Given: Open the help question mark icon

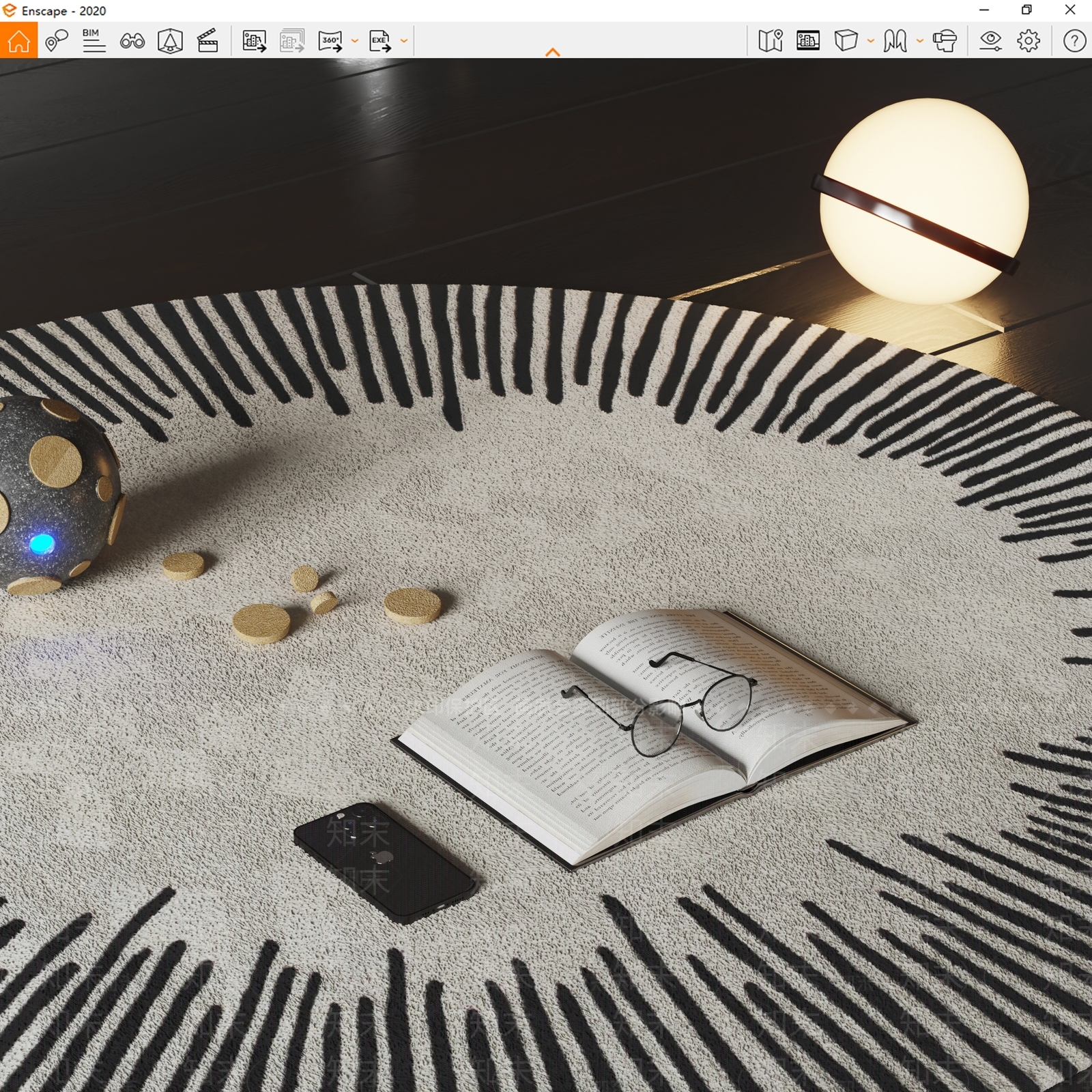Looking at the screenshot, I should click(1074, 41).
